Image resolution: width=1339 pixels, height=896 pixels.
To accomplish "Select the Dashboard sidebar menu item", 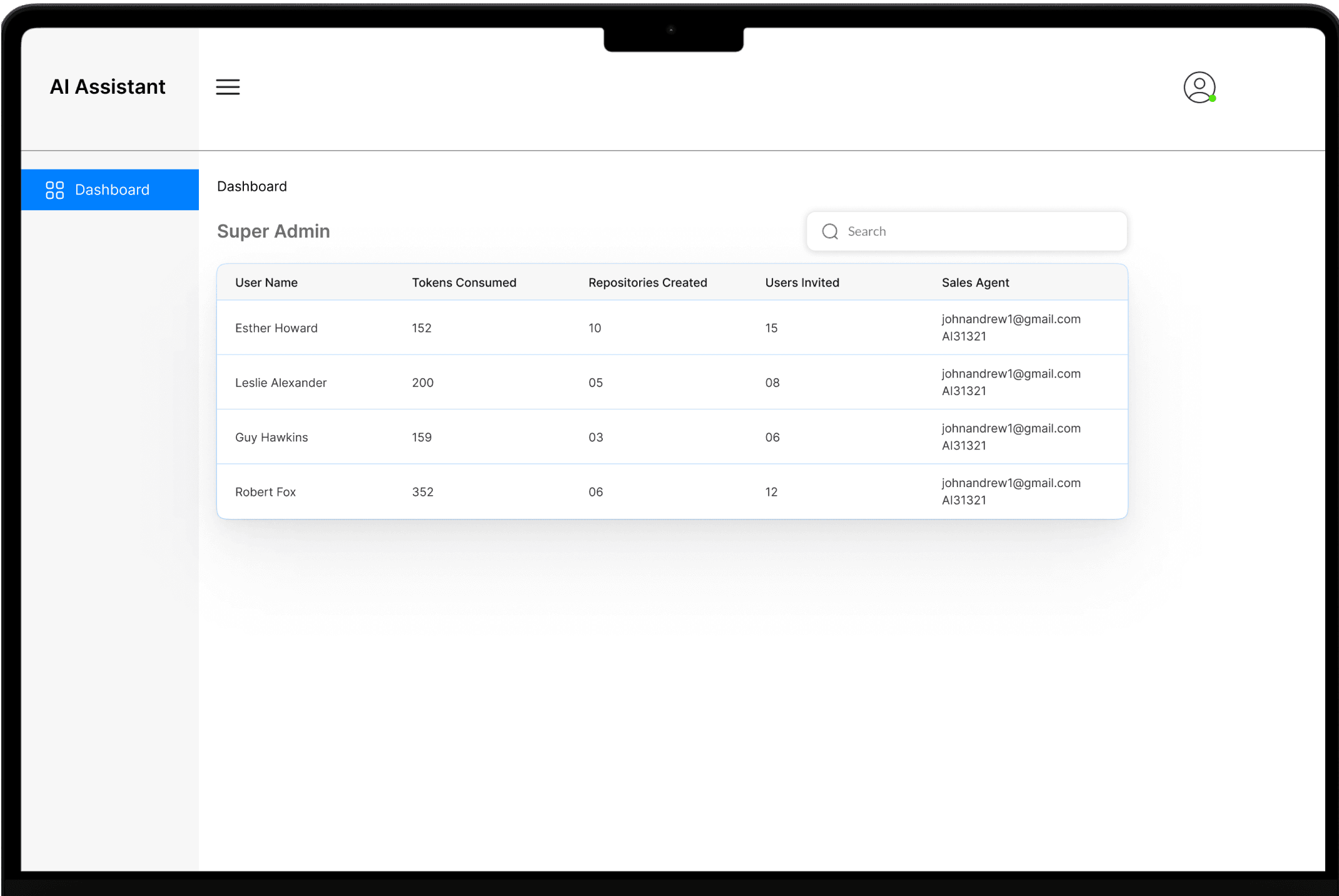I will click(x=111, y=190).
